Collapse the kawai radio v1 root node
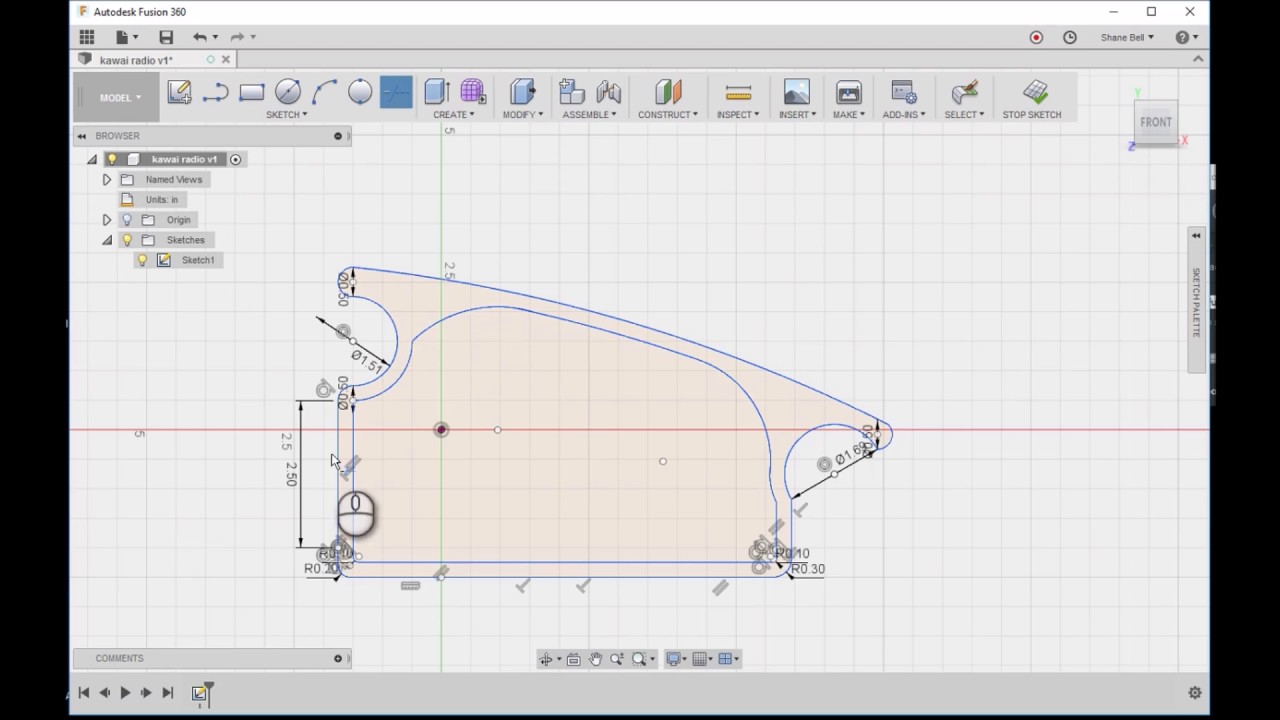This screenshot has width=1280, height=720. tap(92, 159)
